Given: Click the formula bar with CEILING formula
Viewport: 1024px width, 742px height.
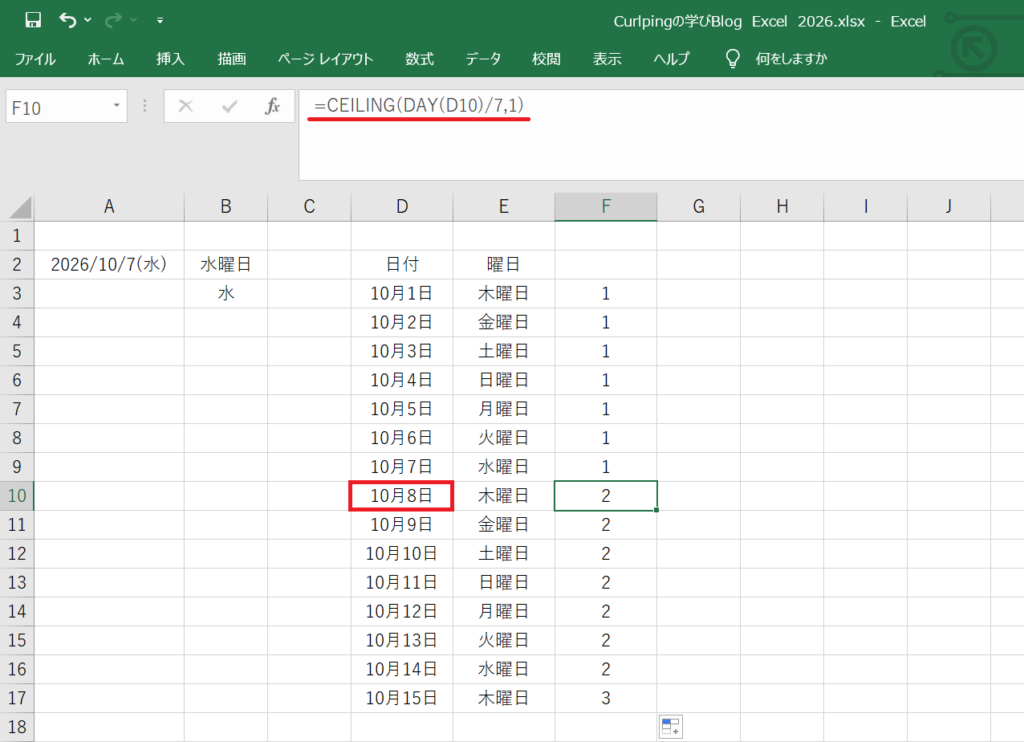Looking at the screenshot, I should (x=661, y=135).
